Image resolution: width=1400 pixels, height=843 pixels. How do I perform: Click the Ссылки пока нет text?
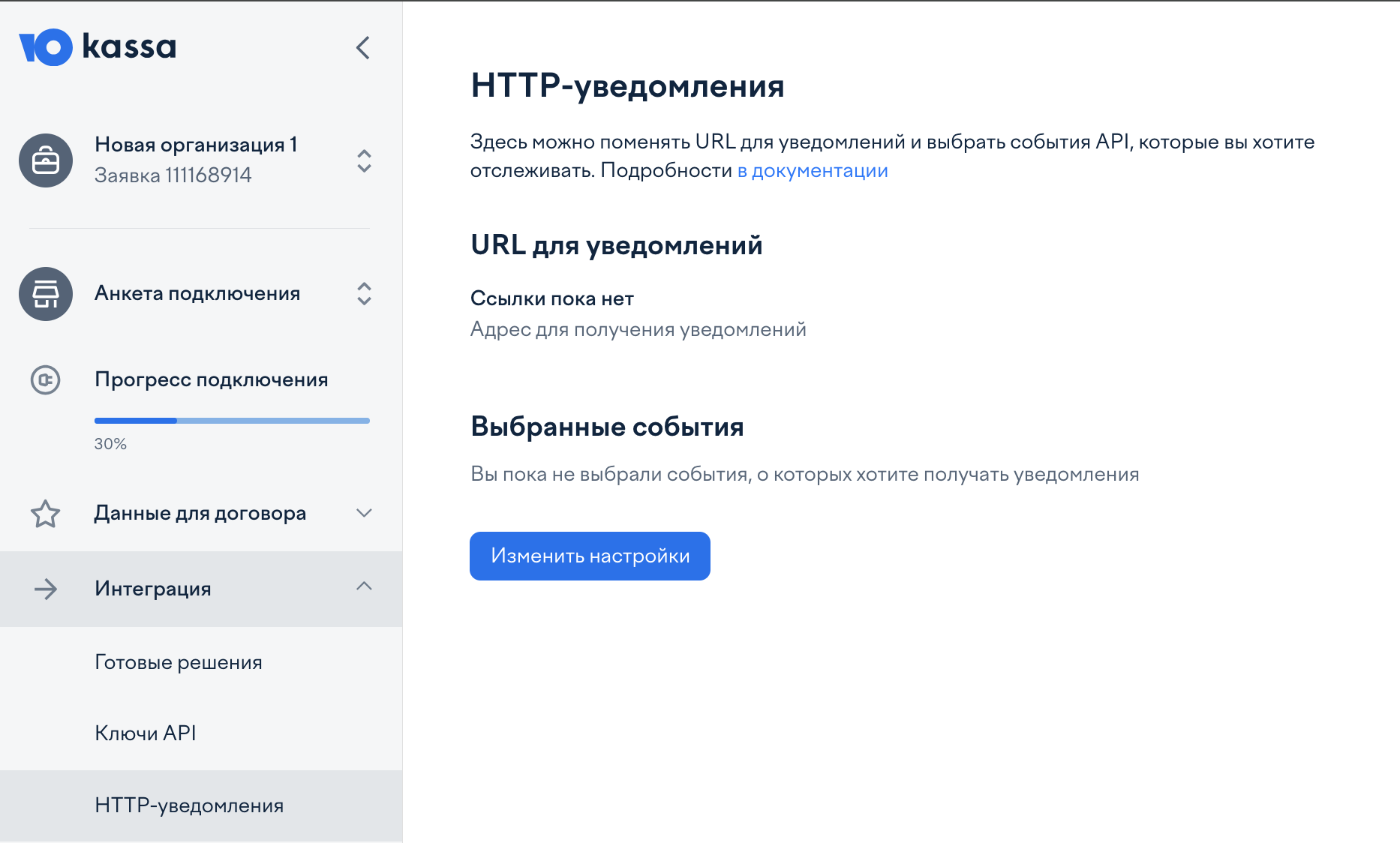[552, 298]
